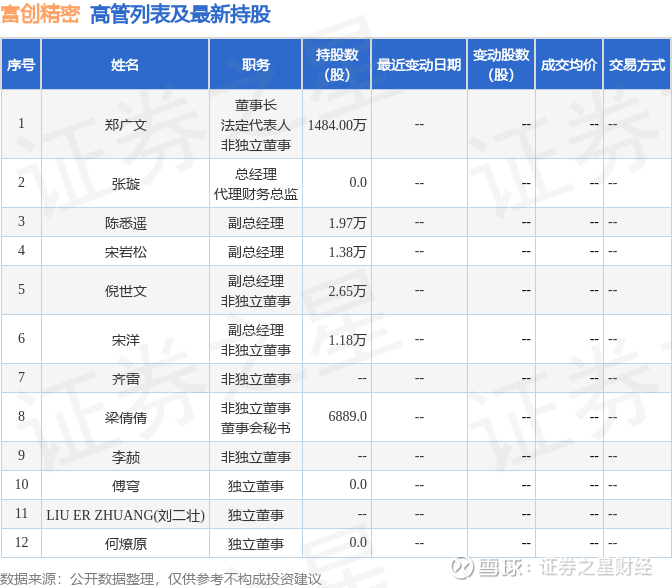
Task: Select the 交易方式 column header
Action: (x=637, y=65)
